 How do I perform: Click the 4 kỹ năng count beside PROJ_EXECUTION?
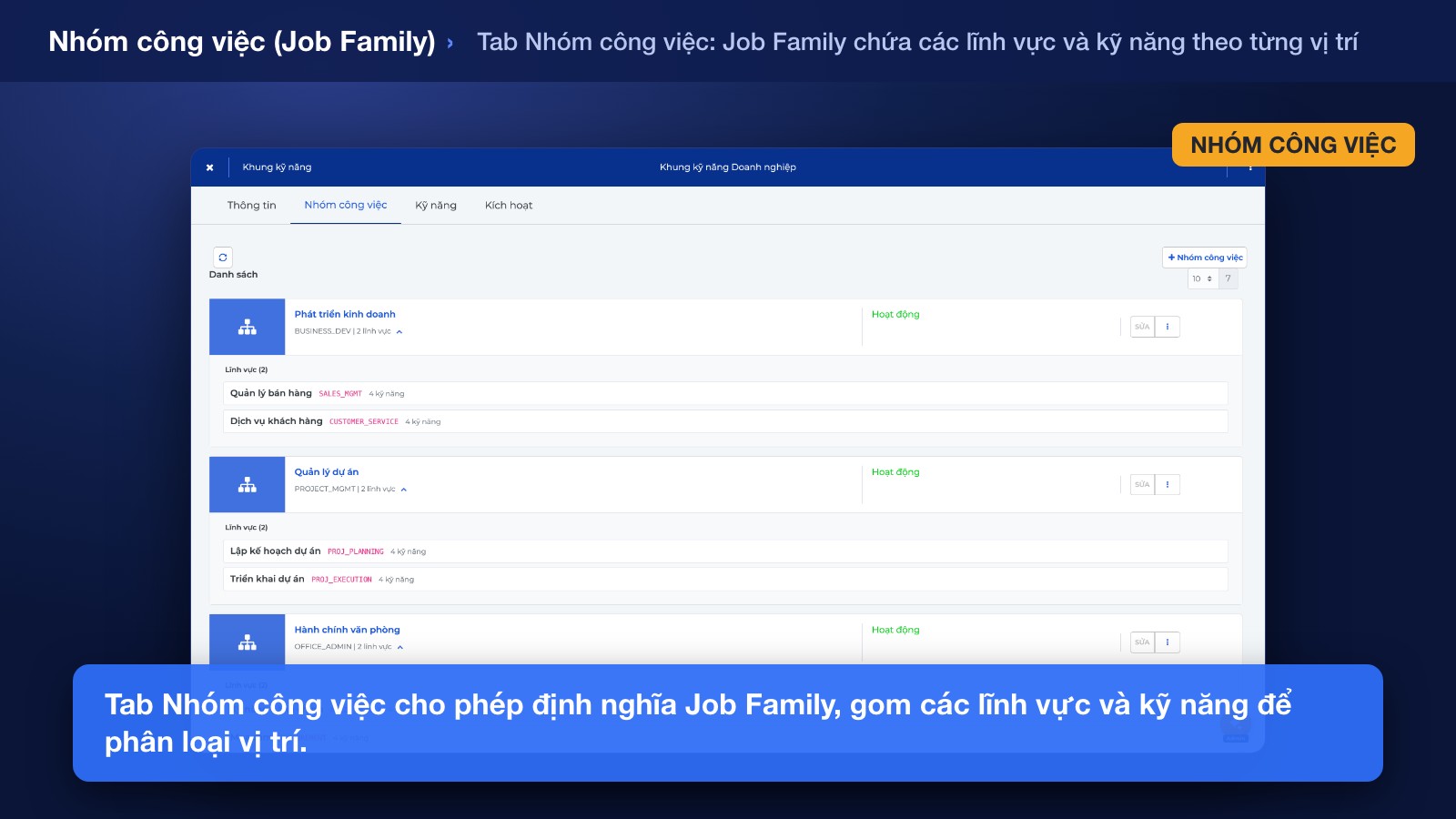tap(396, 580)
